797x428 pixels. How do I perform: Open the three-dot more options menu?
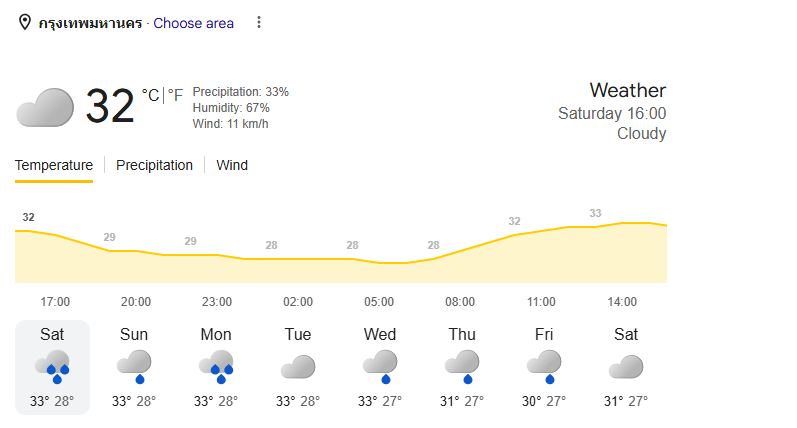coord(259,22)
